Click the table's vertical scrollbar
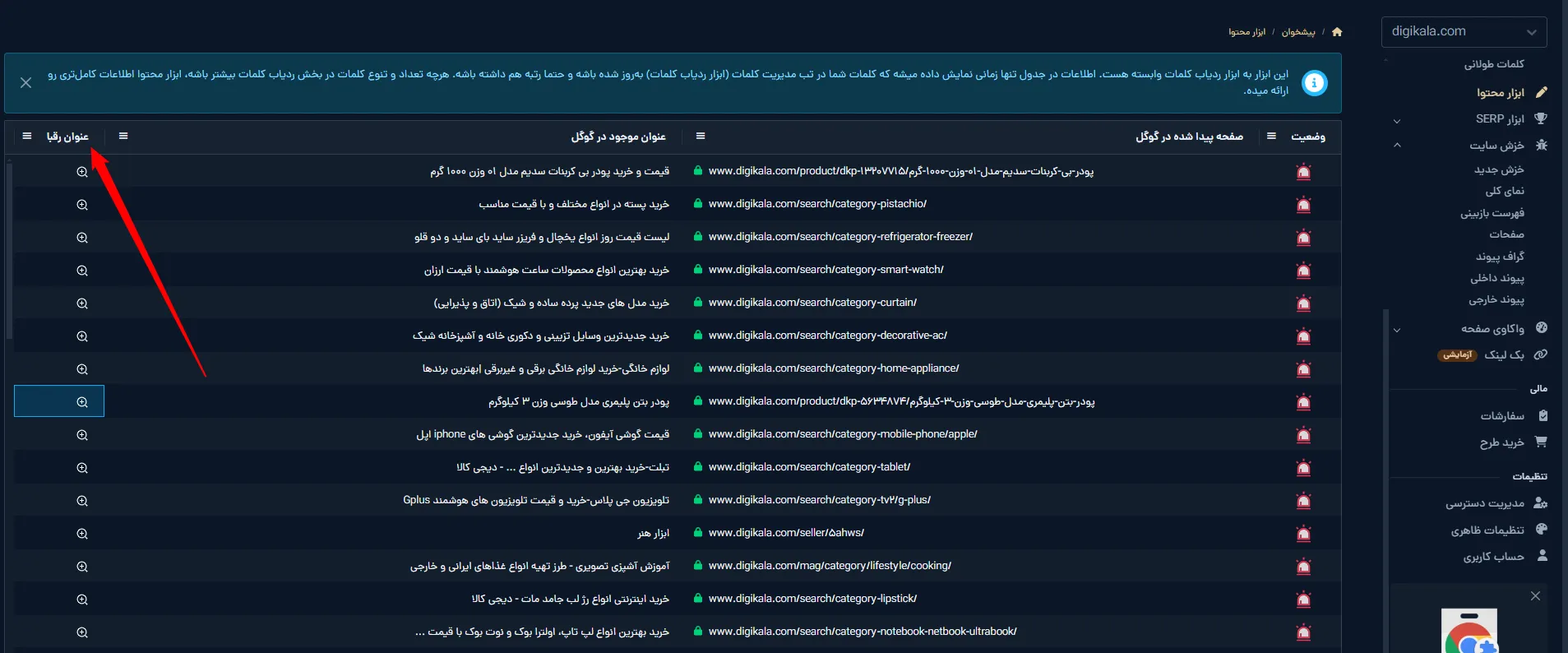 (x=9, y=251)
